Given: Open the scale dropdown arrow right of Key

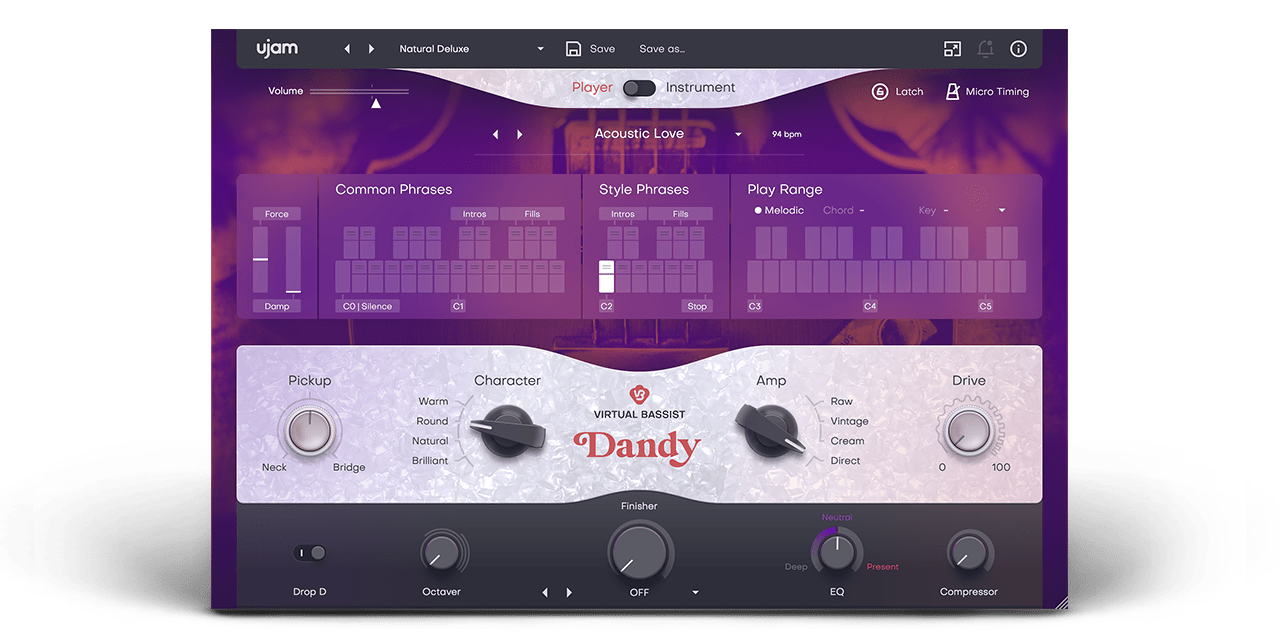Looking at the screenshot, I should 1002,211.
